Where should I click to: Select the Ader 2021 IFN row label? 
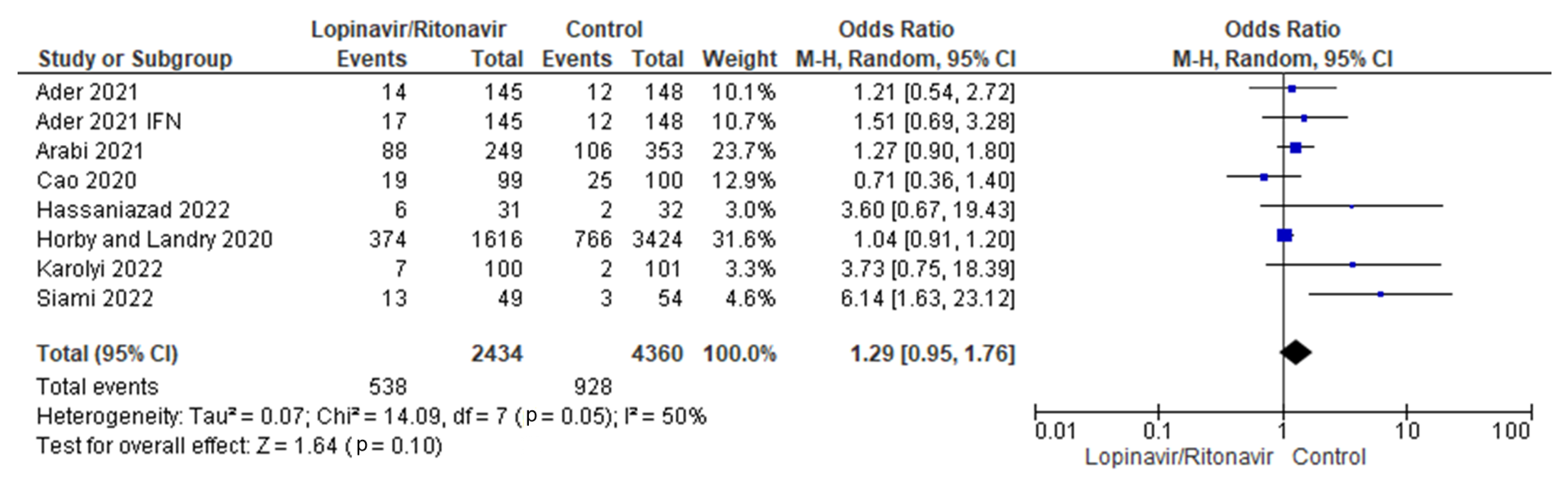108,122
